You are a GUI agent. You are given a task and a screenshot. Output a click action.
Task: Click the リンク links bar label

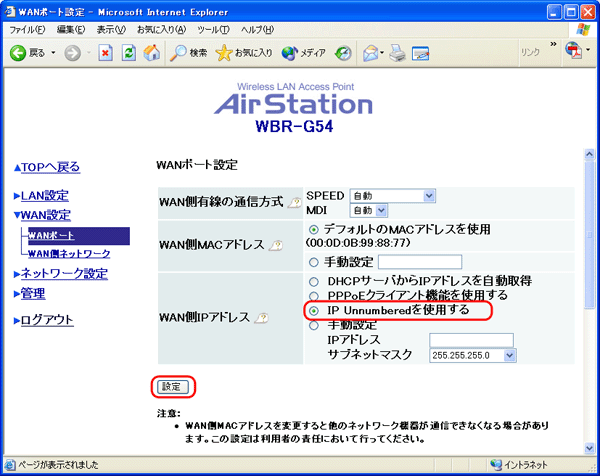530,52
